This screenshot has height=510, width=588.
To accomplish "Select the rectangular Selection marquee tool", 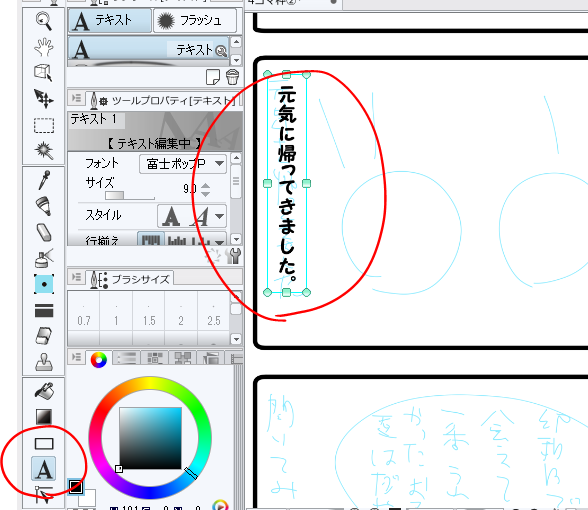I will tap(44, 125).
